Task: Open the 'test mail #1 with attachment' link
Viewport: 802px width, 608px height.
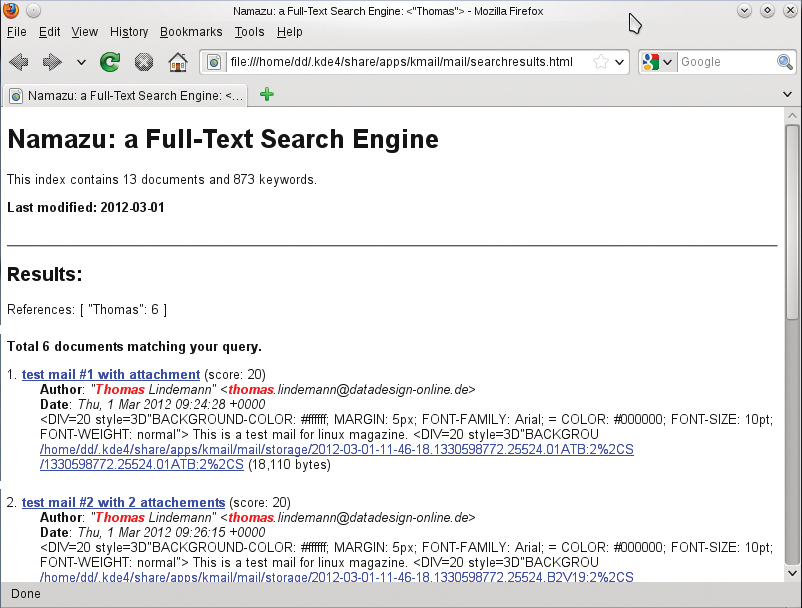Action: tap(111, 374)
